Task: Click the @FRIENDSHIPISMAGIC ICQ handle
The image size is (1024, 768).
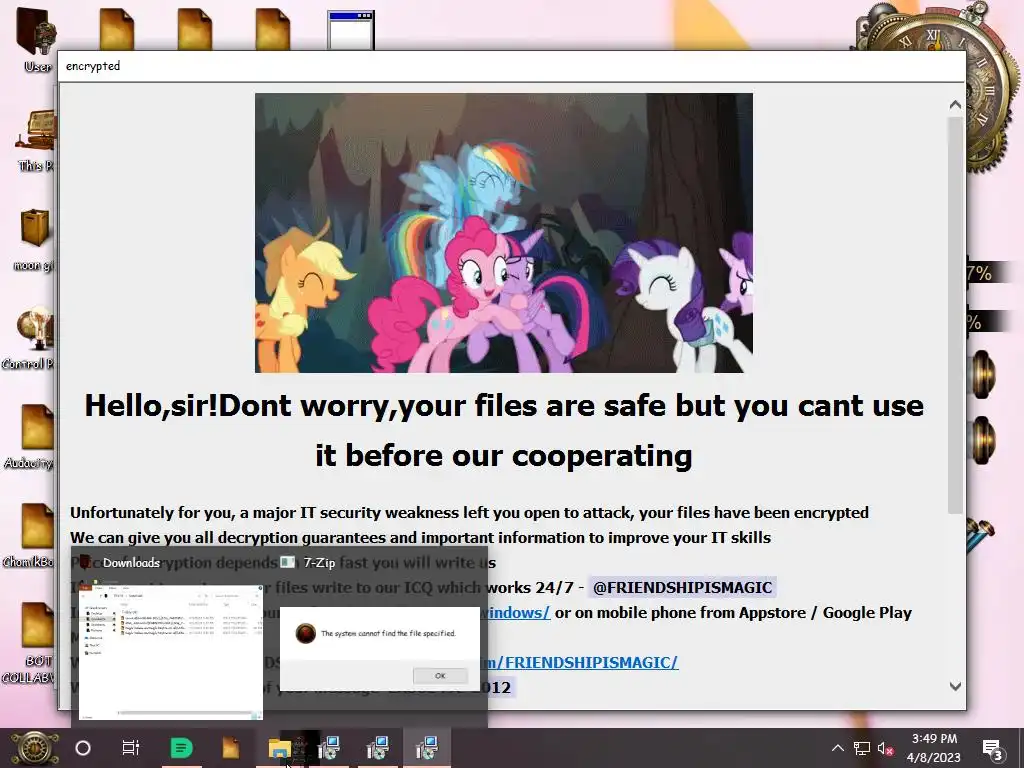Action: pyautogui.click(x=682, y=587)
